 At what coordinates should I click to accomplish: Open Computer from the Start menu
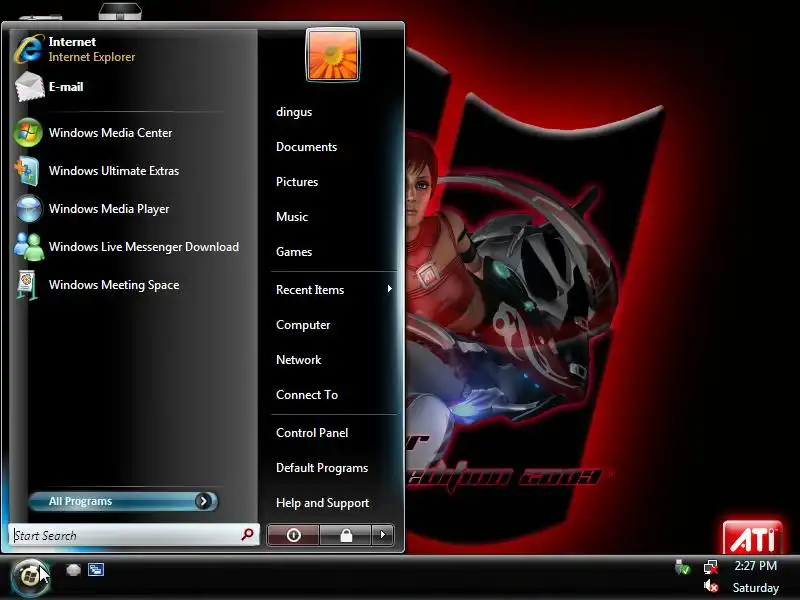tap(303, 325)
